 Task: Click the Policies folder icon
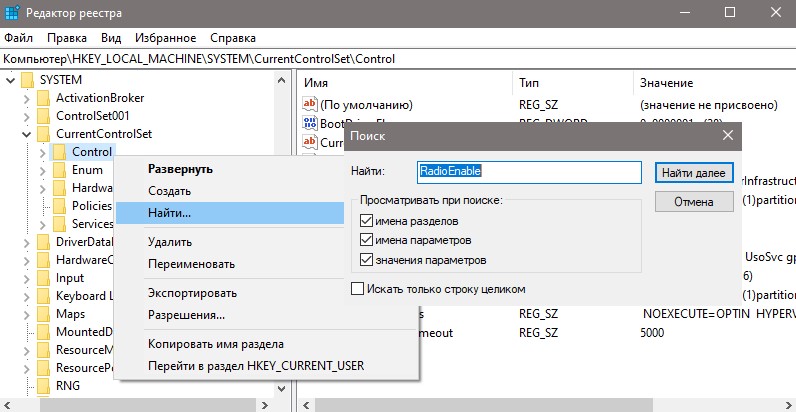(x=59, y=206)
